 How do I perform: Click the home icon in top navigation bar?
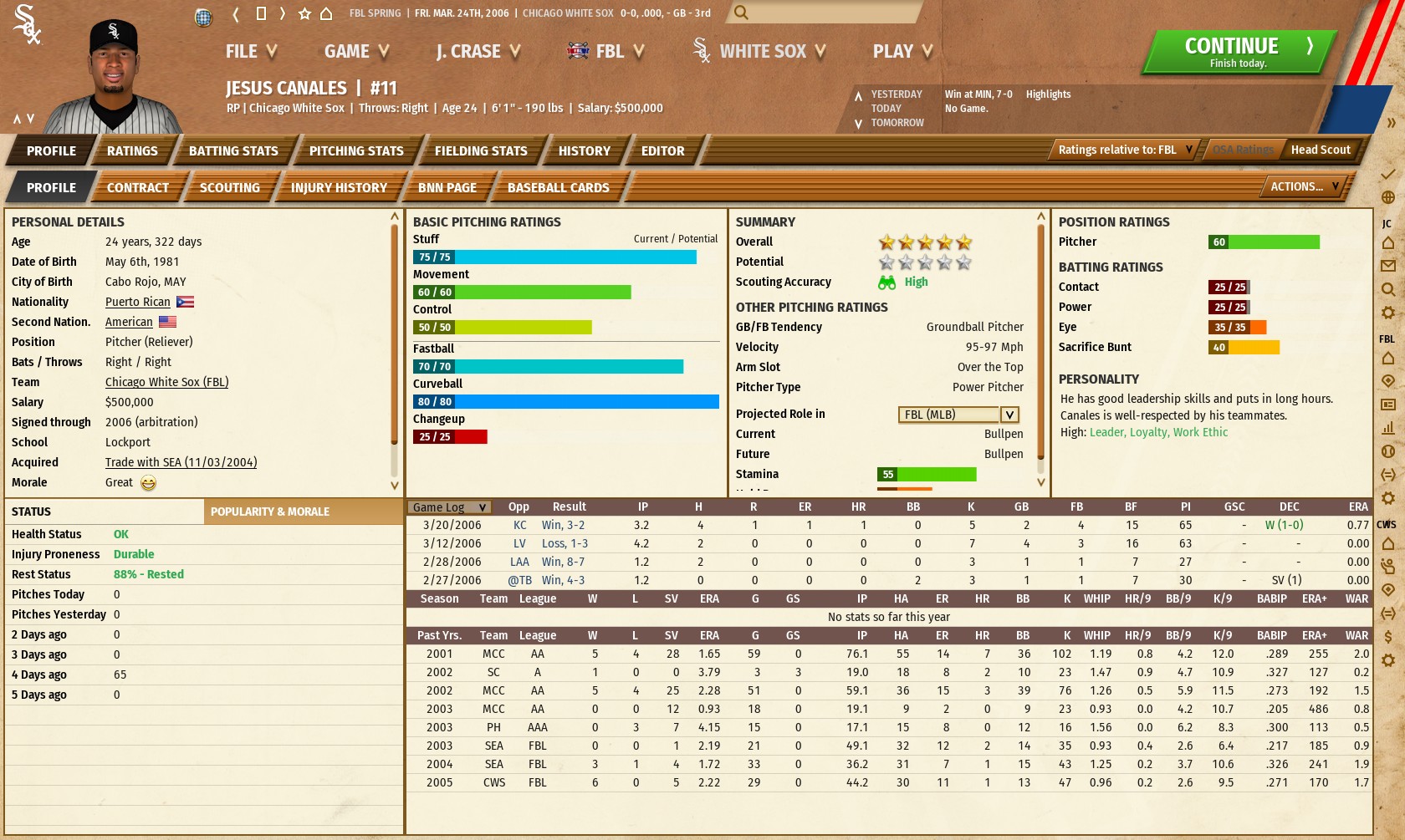click(x=326, y=13)
